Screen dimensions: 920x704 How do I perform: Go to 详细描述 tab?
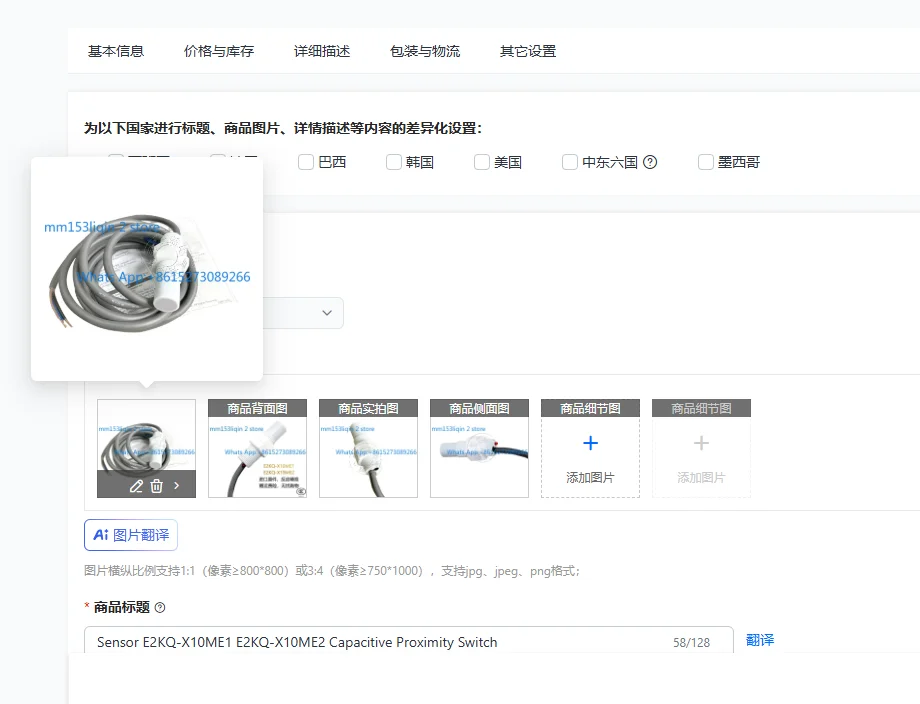pyautogui.click(x=322, y=51)
